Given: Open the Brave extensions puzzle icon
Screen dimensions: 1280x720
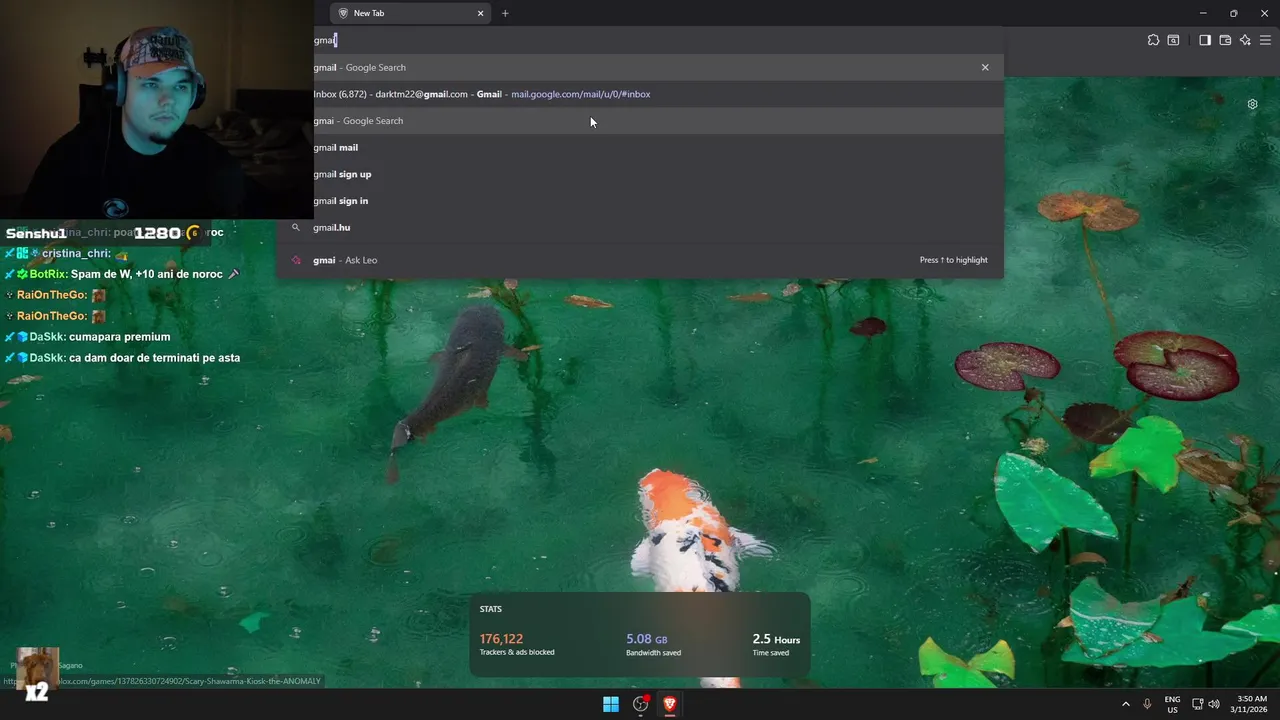Looking at the screenshot, I should tap(1153, 40).
